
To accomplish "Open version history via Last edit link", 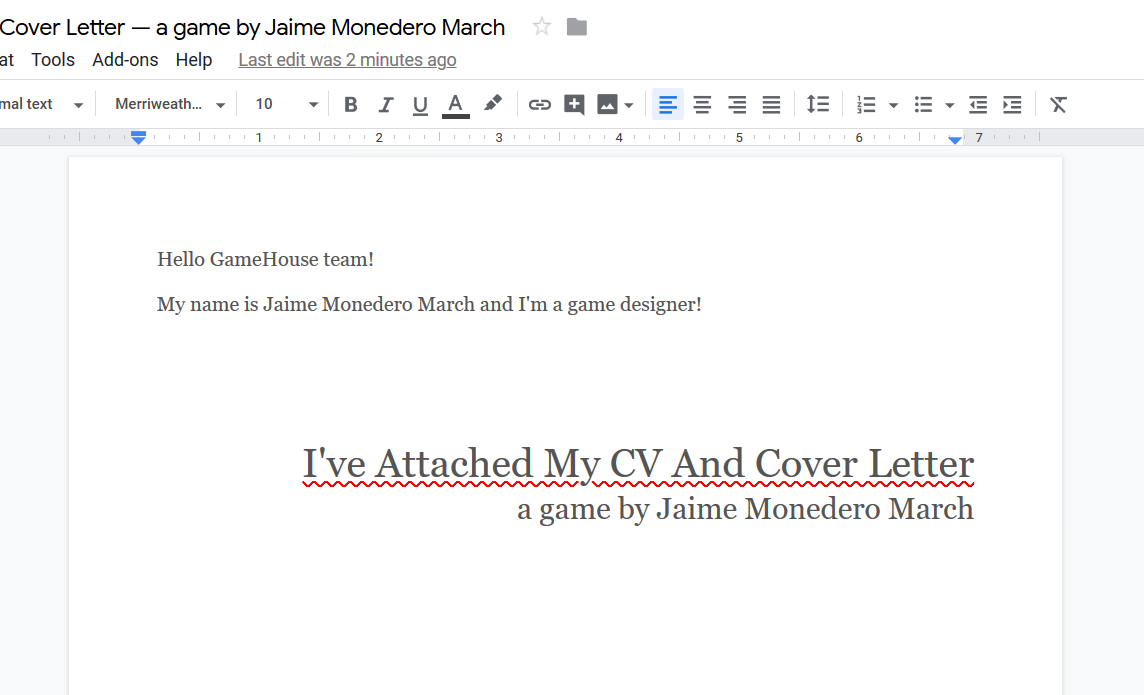I will point(347,60).
